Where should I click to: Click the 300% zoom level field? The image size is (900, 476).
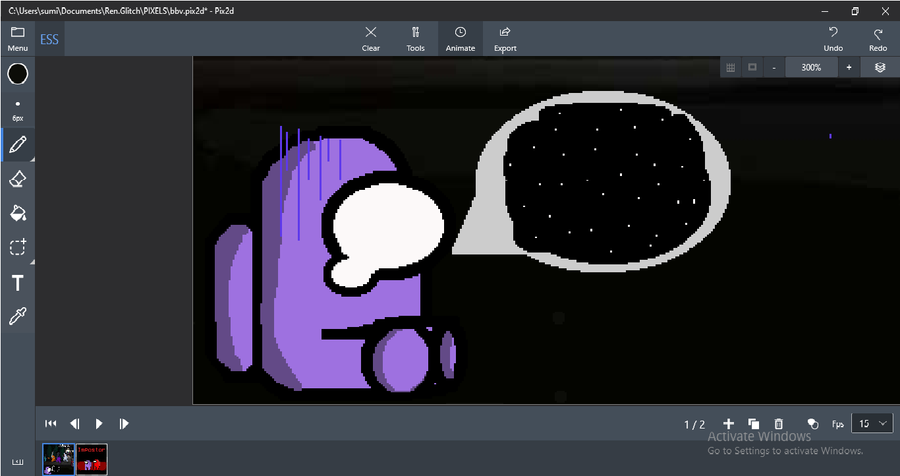click(x=811, y=68)
